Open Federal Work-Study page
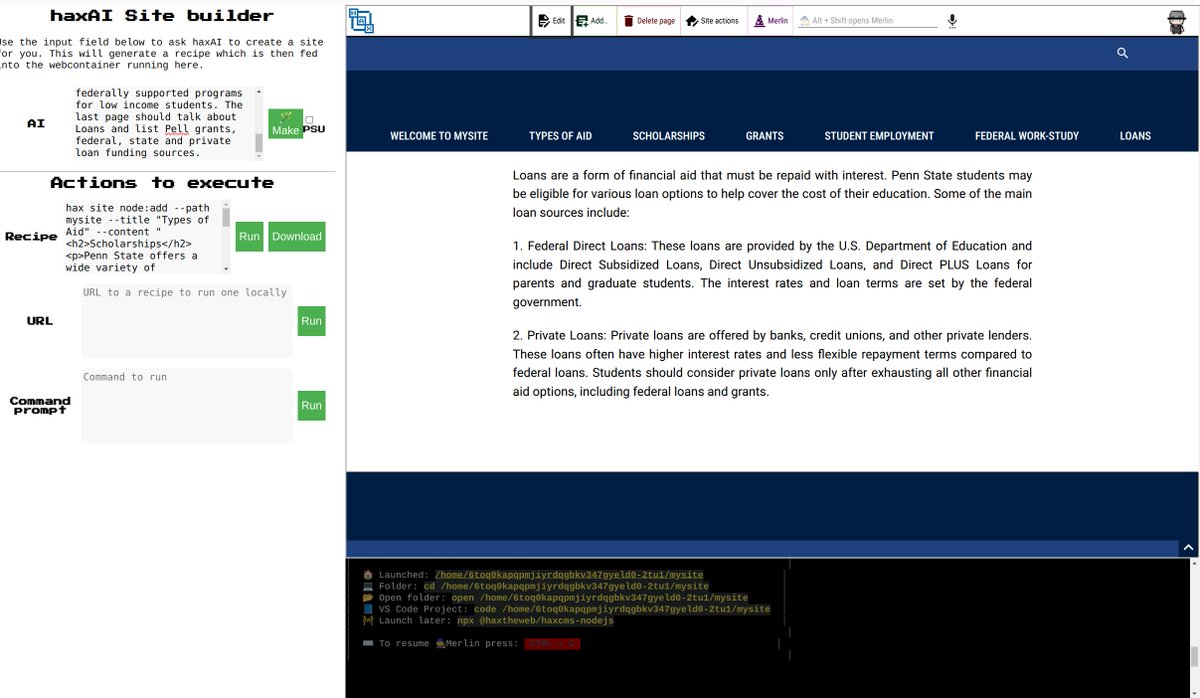This screenshot has width=1200, height=698. pyautogui.click(x=1026, y=136)
